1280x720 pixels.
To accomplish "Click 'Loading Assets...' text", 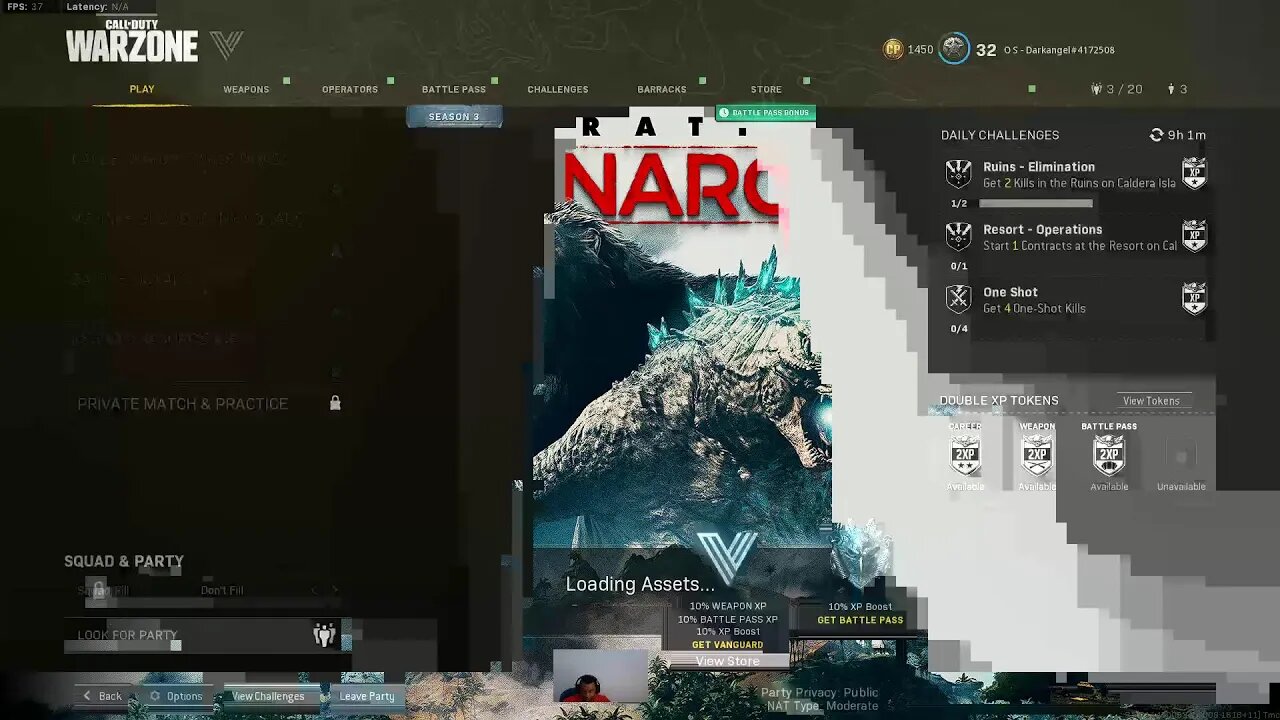I will [x=640, y=584].
